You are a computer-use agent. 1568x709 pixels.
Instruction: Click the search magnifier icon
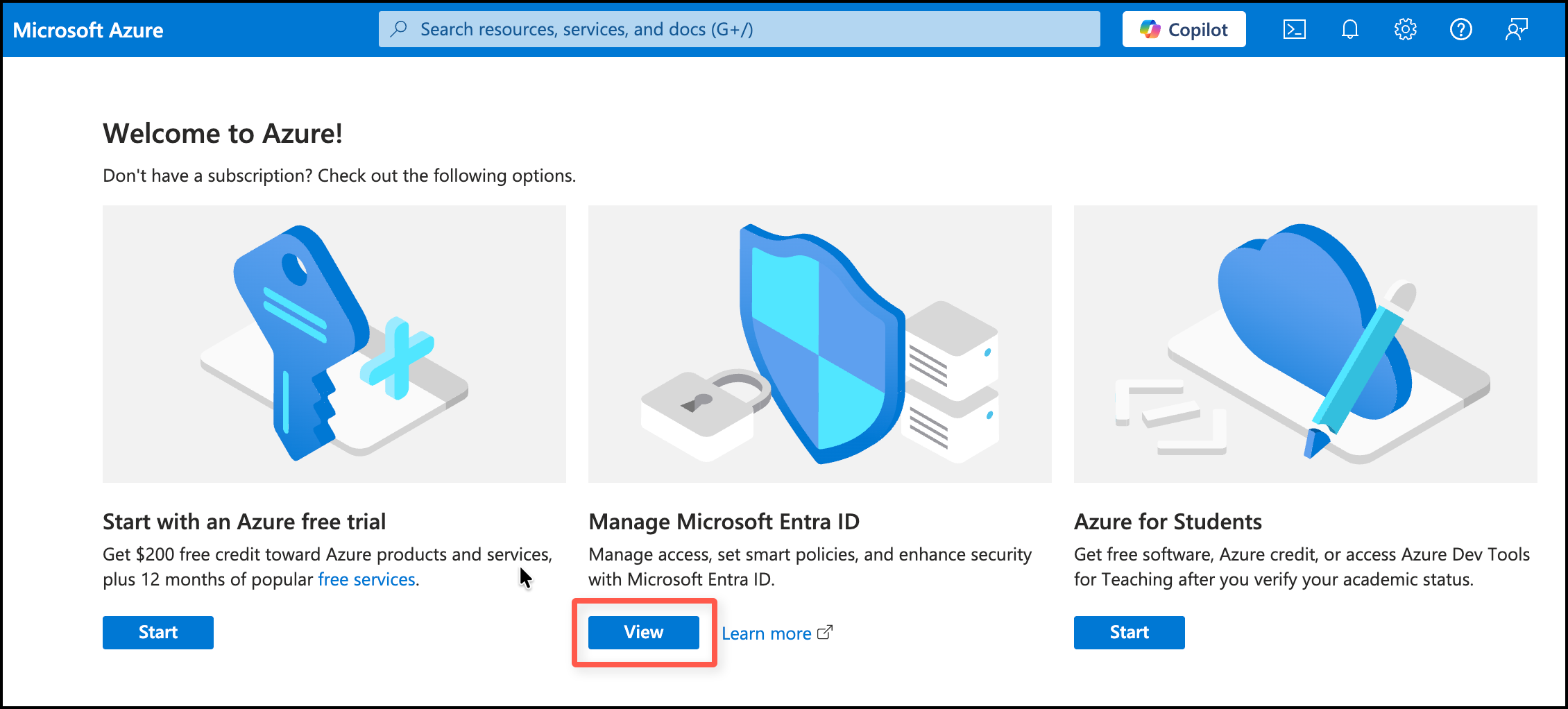[399, 29]
